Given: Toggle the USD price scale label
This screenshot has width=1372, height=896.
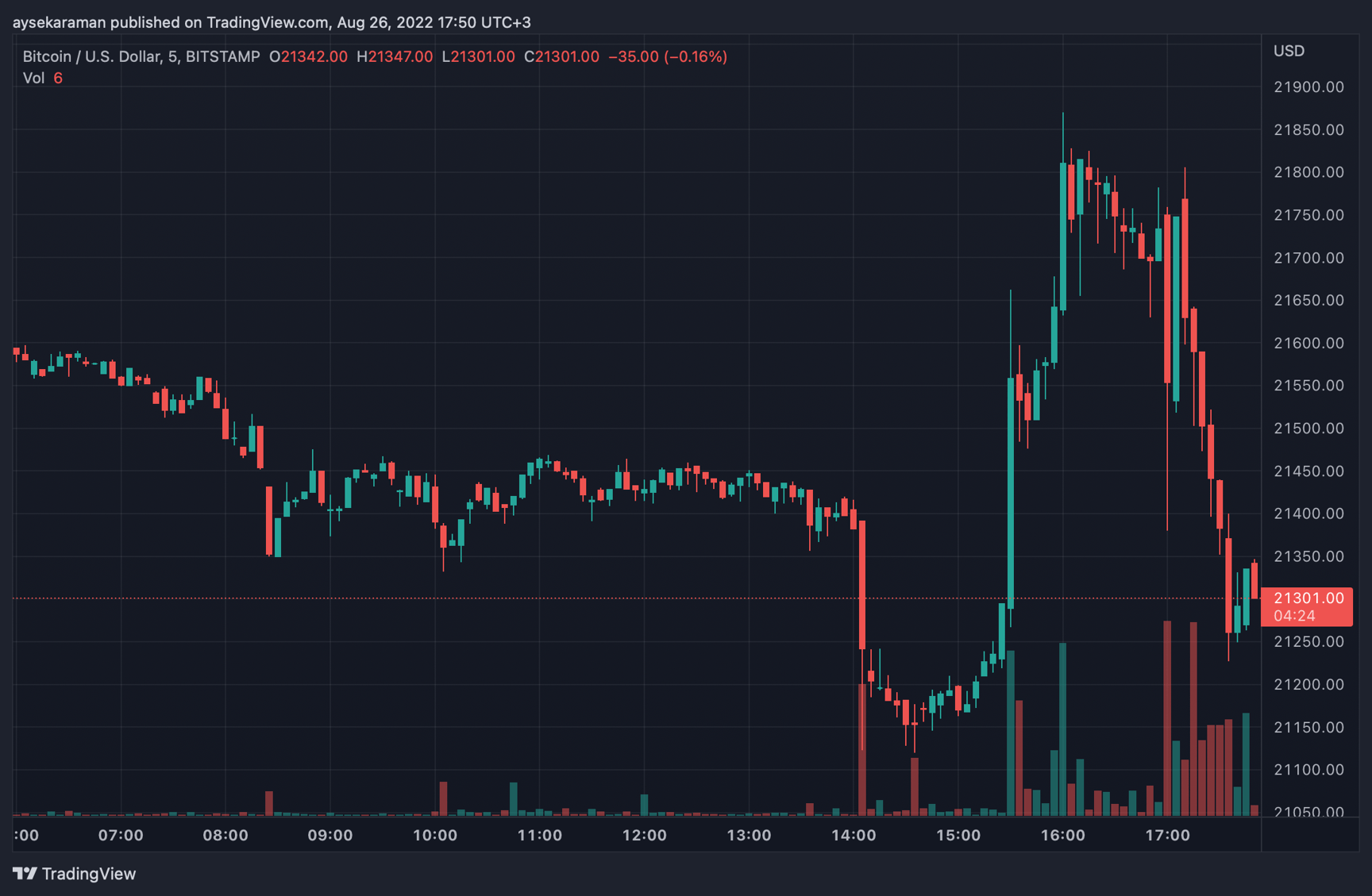Looking at the screenshot, I should (x=1290, y=50).
